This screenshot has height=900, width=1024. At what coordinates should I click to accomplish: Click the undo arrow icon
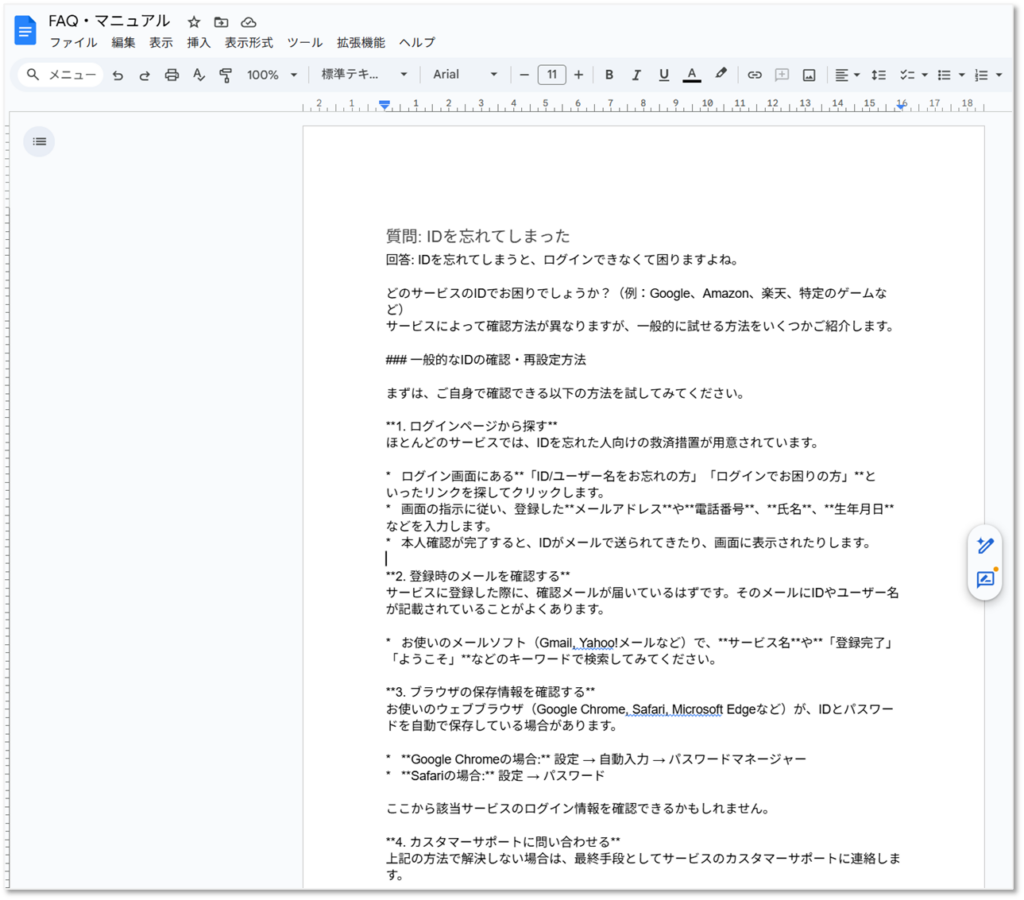click(x=118, y=75)
